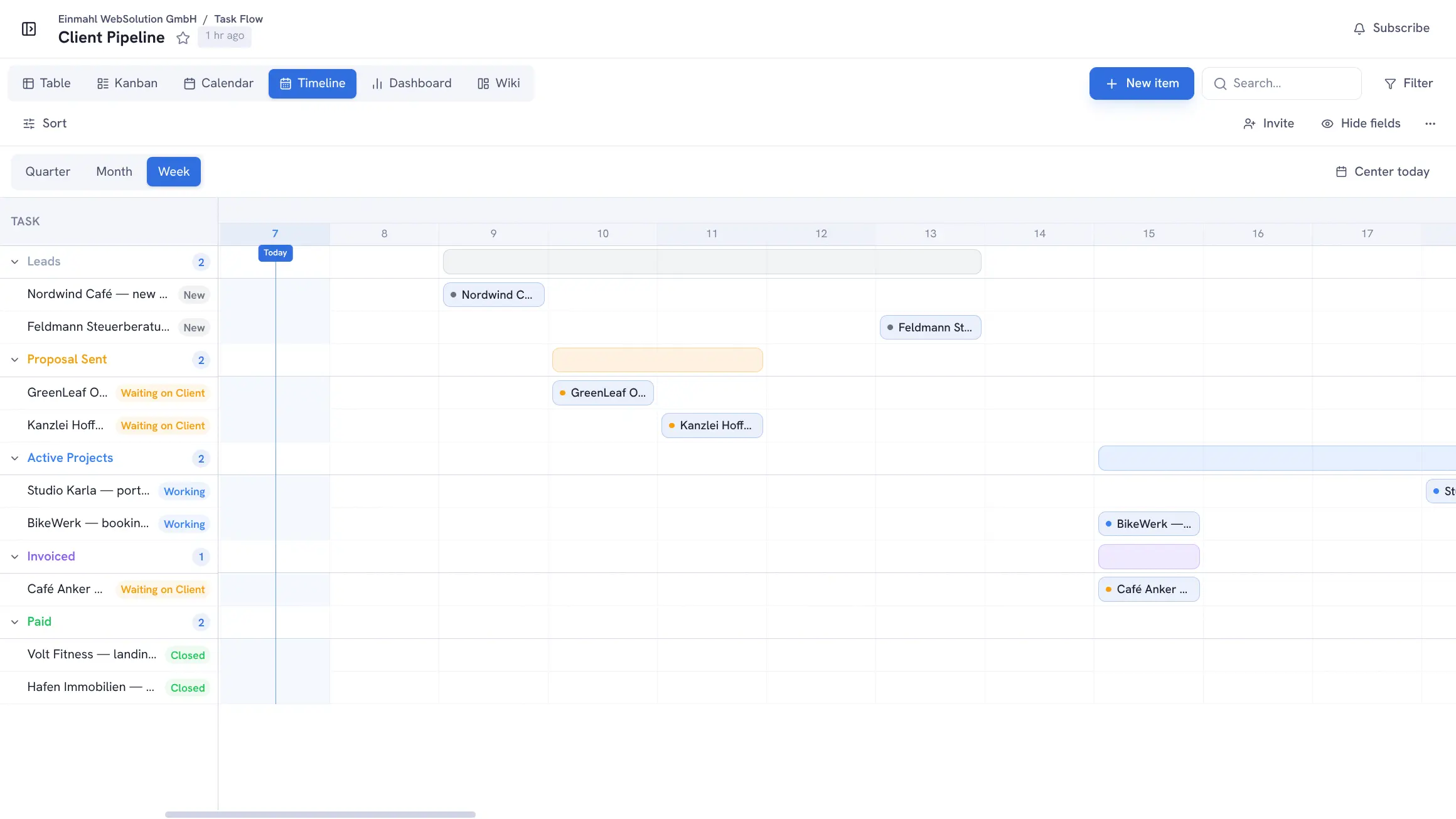This screenshot has width=1456, height=819.
Task: Open Café Anker timeline bar
Action: point(1149,589)
